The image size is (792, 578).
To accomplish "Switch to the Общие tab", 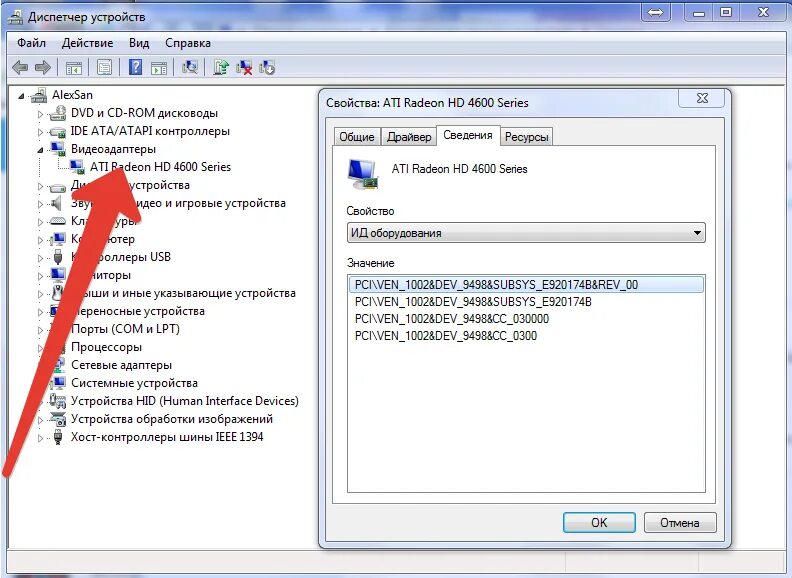I will (357, 137).
